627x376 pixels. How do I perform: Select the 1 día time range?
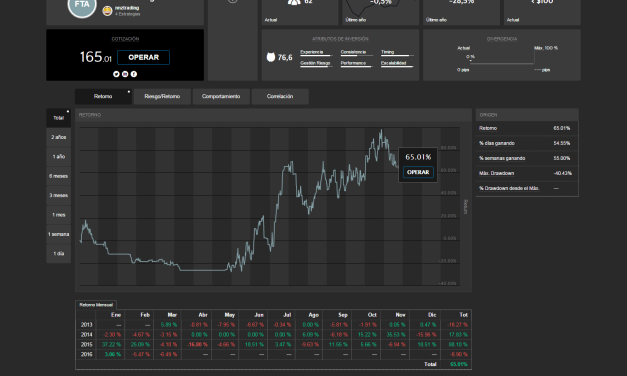tap(58, 254)
